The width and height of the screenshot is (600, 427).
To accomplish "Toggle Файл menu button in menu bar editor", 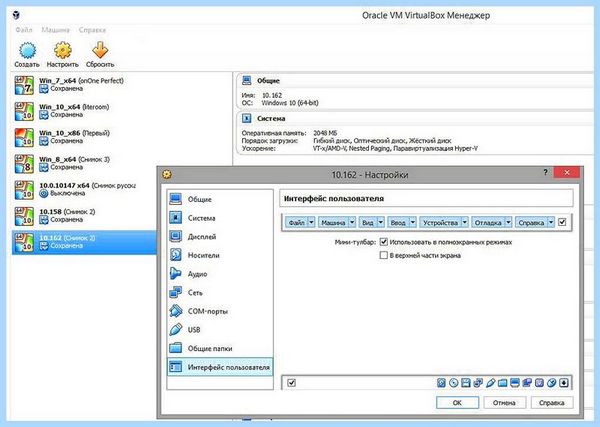I will point(297,222).
